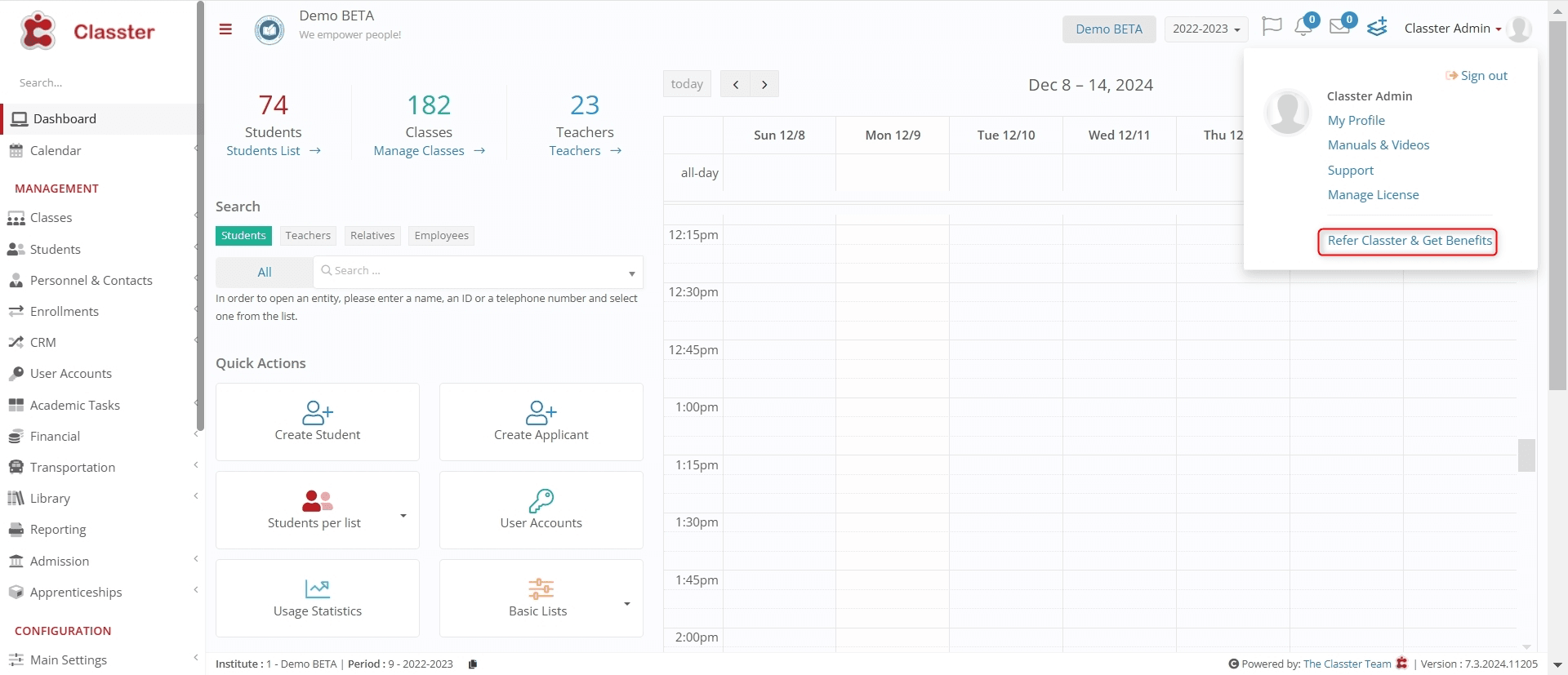Click the All filter button
Image resolution: width=1568 pixels, height=675 pixels.
tap(265, 273)
